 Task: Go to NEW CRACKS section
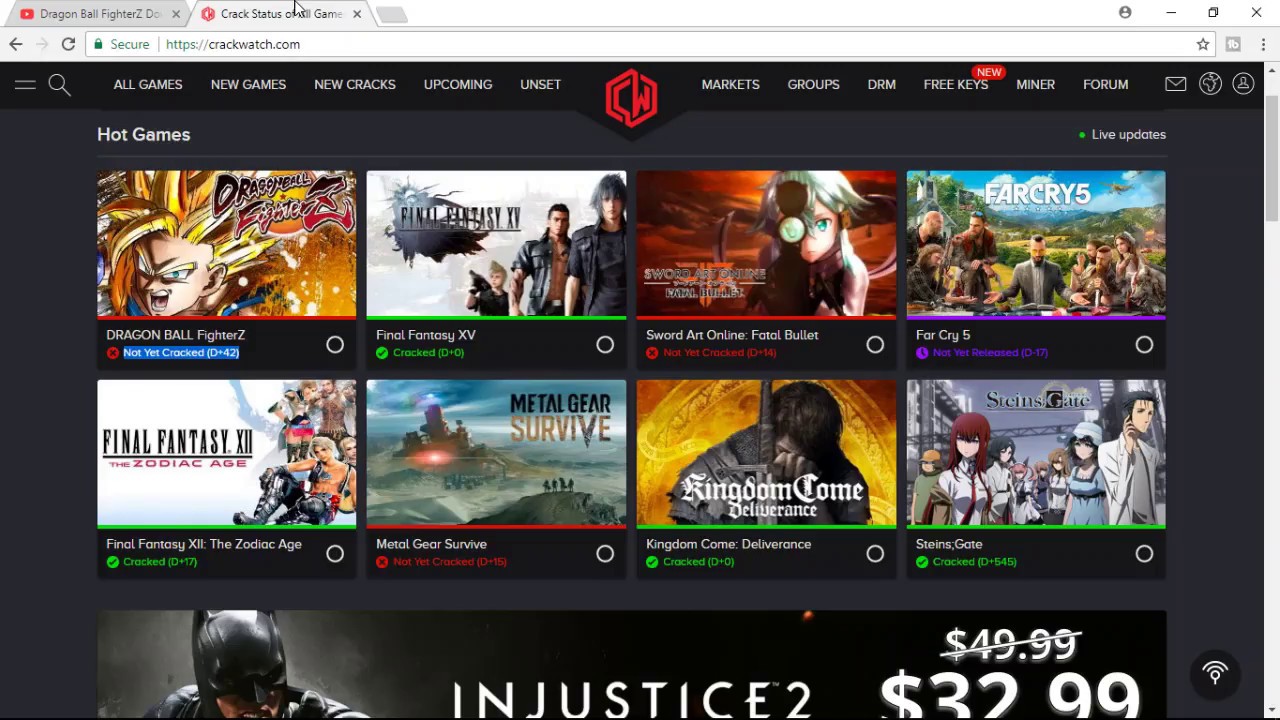(x=355, y=84)
